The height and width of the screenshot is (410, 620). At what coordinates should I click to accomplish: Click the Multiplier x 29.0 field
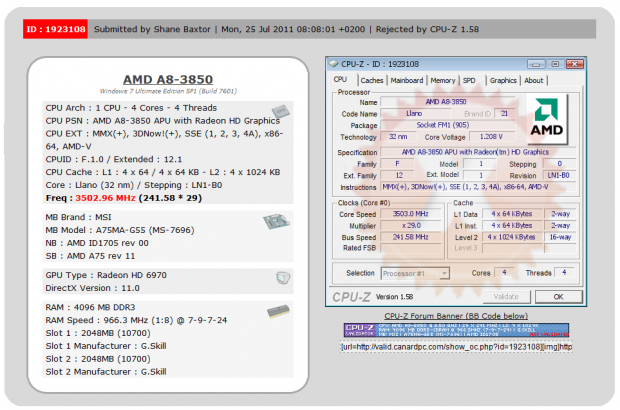click(410, 225)
